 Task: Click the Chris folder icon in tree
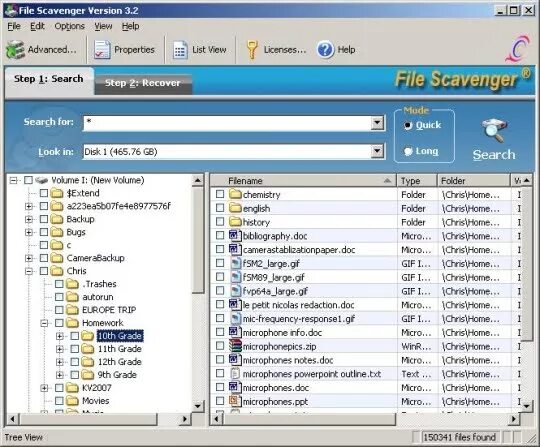coord(57,271)
